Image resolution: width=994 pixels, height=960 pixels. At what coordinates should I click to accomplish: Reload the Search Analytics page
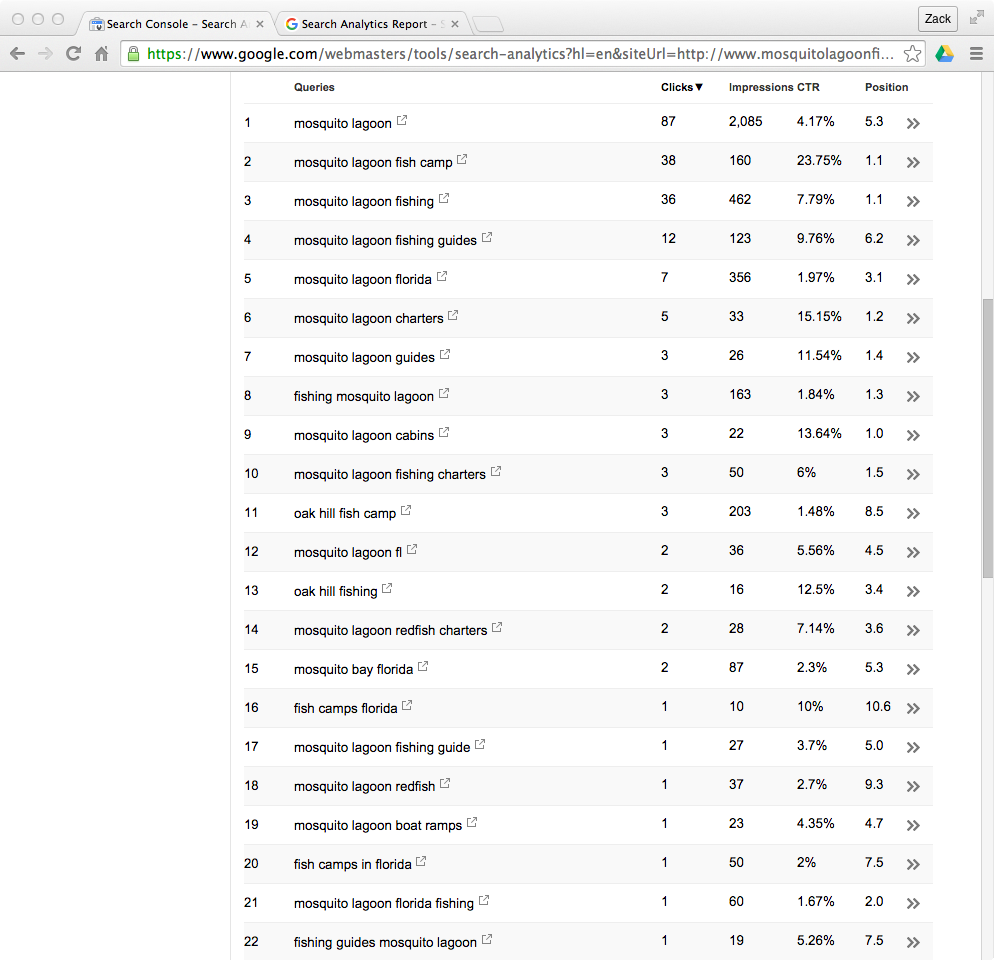pos(72,53)
